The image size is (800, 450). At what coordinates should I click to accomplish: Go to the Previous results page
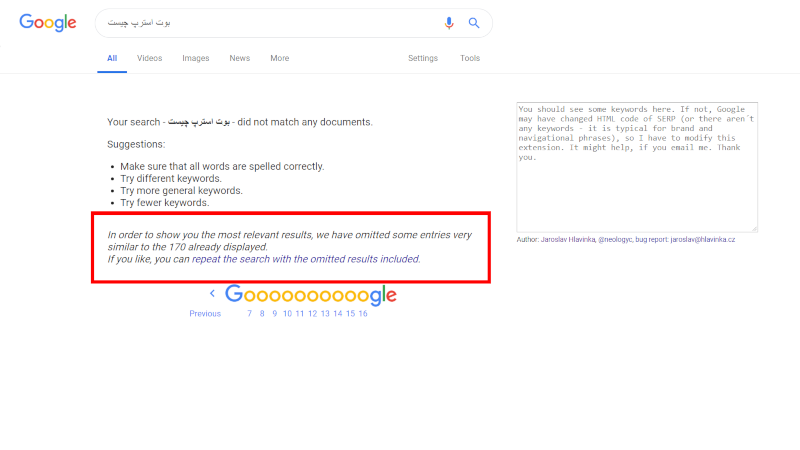pyautogui.click(x=205, y=314)
